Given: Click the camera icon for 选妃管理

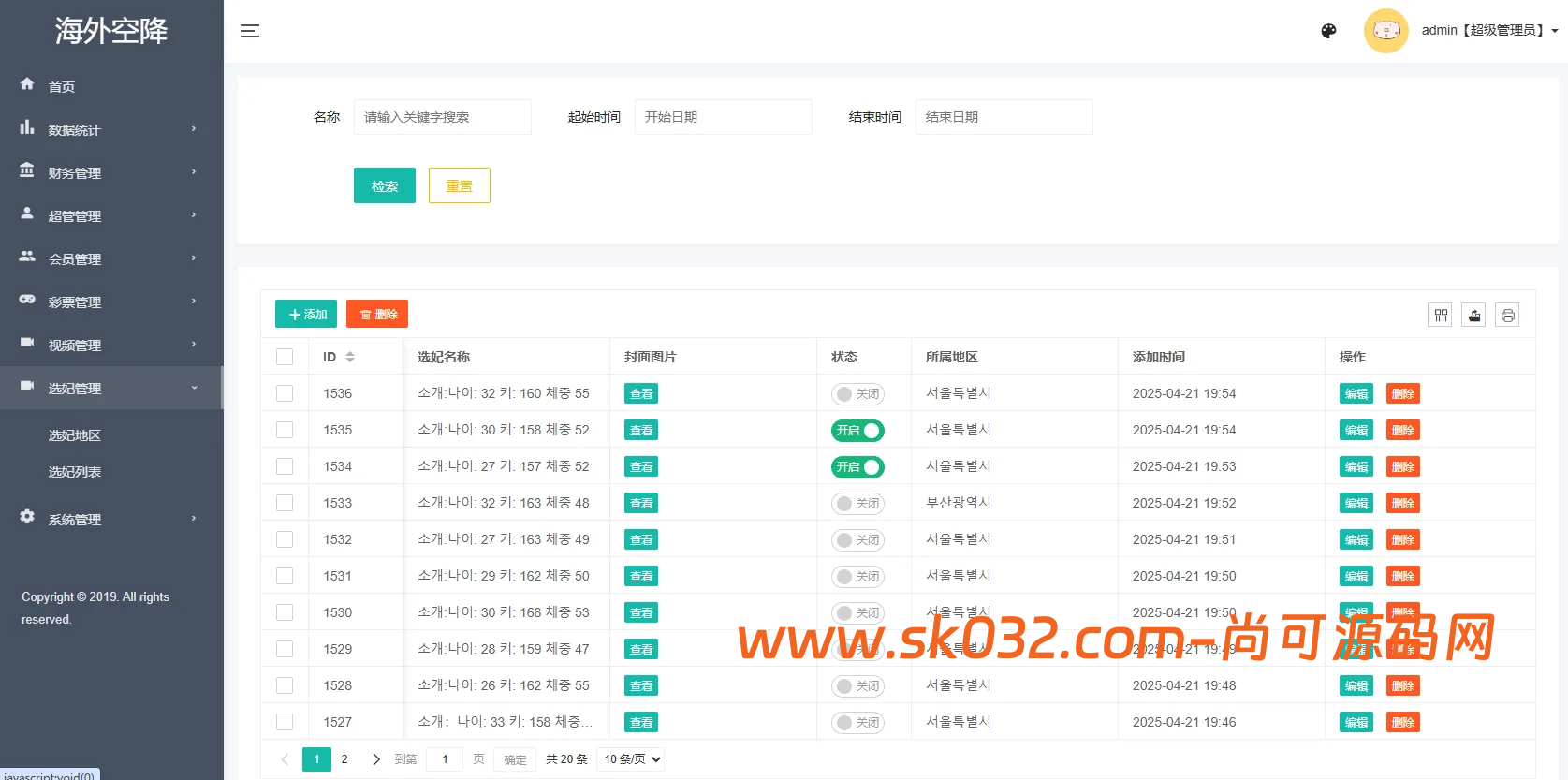Looking at the screenshot, I should [27, 386].
